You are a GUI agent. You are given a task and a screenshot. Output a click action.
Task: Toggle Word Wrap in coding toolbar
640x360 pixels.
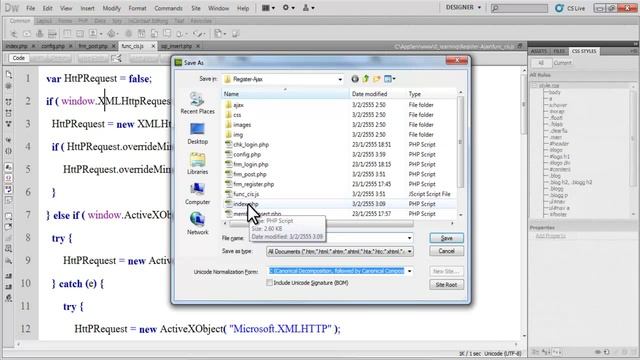pyautogui.click(x=9, y=189)
